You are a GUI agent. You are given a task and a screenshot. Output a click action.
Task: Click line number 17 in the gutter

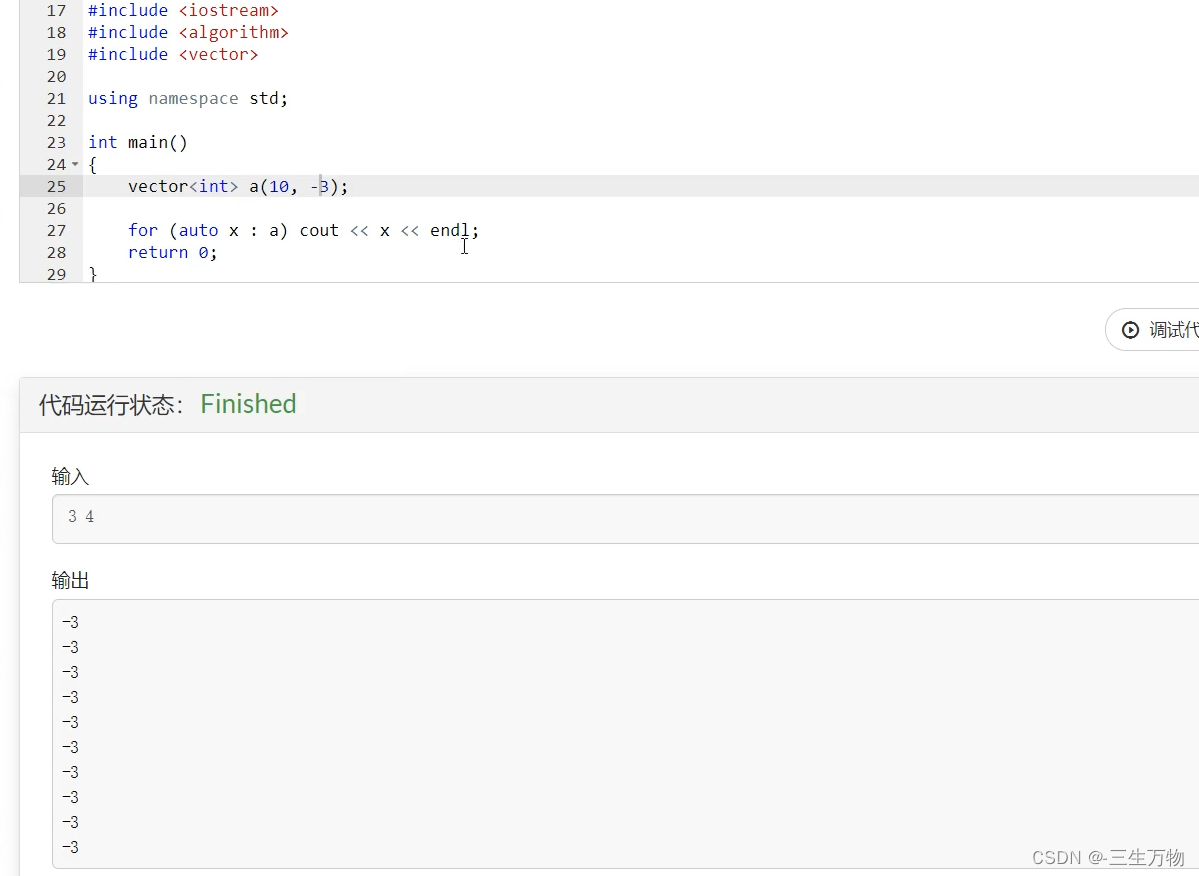(57, 11)
